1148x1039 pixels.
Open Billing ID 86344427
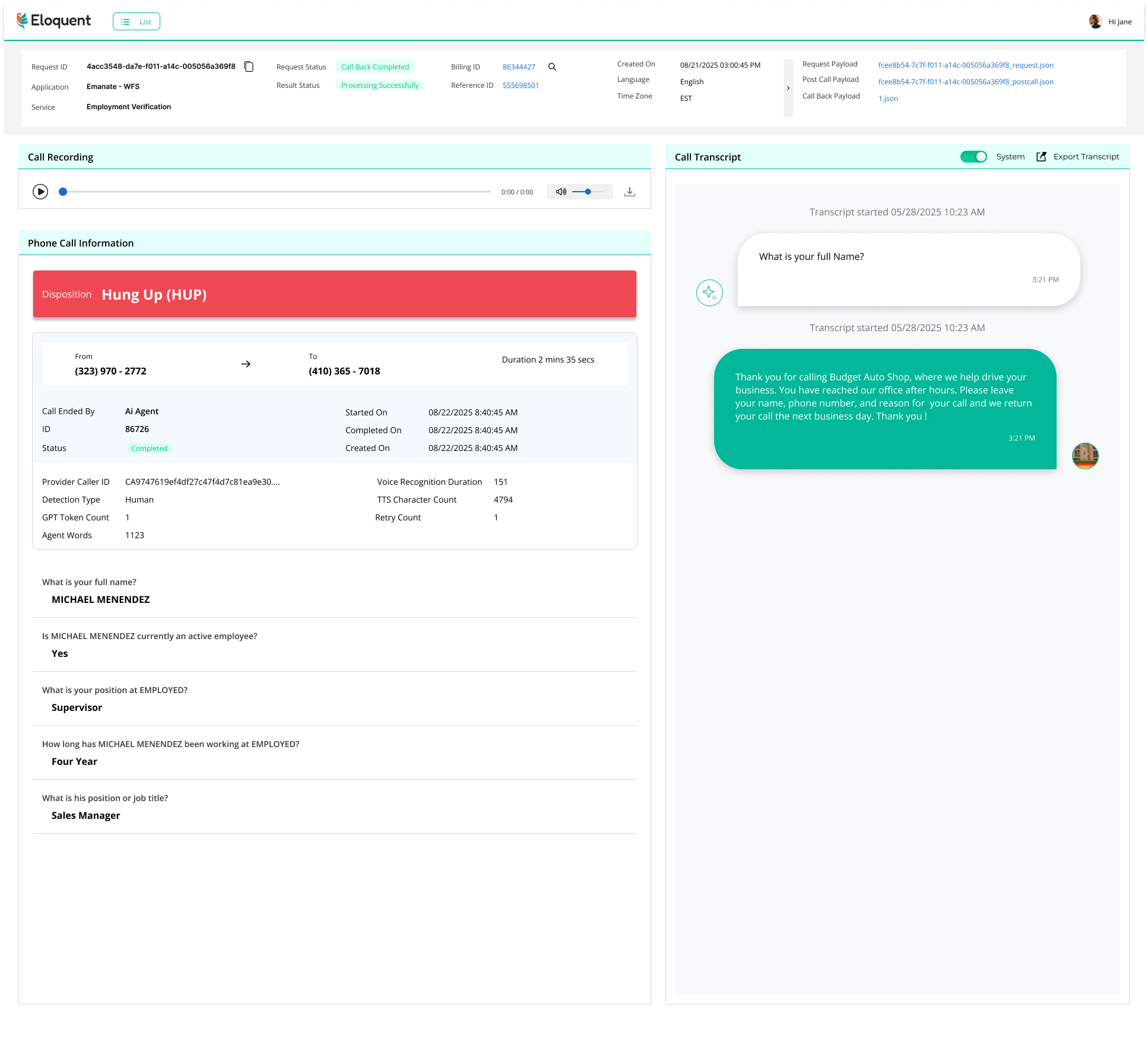tap(518, 66)
